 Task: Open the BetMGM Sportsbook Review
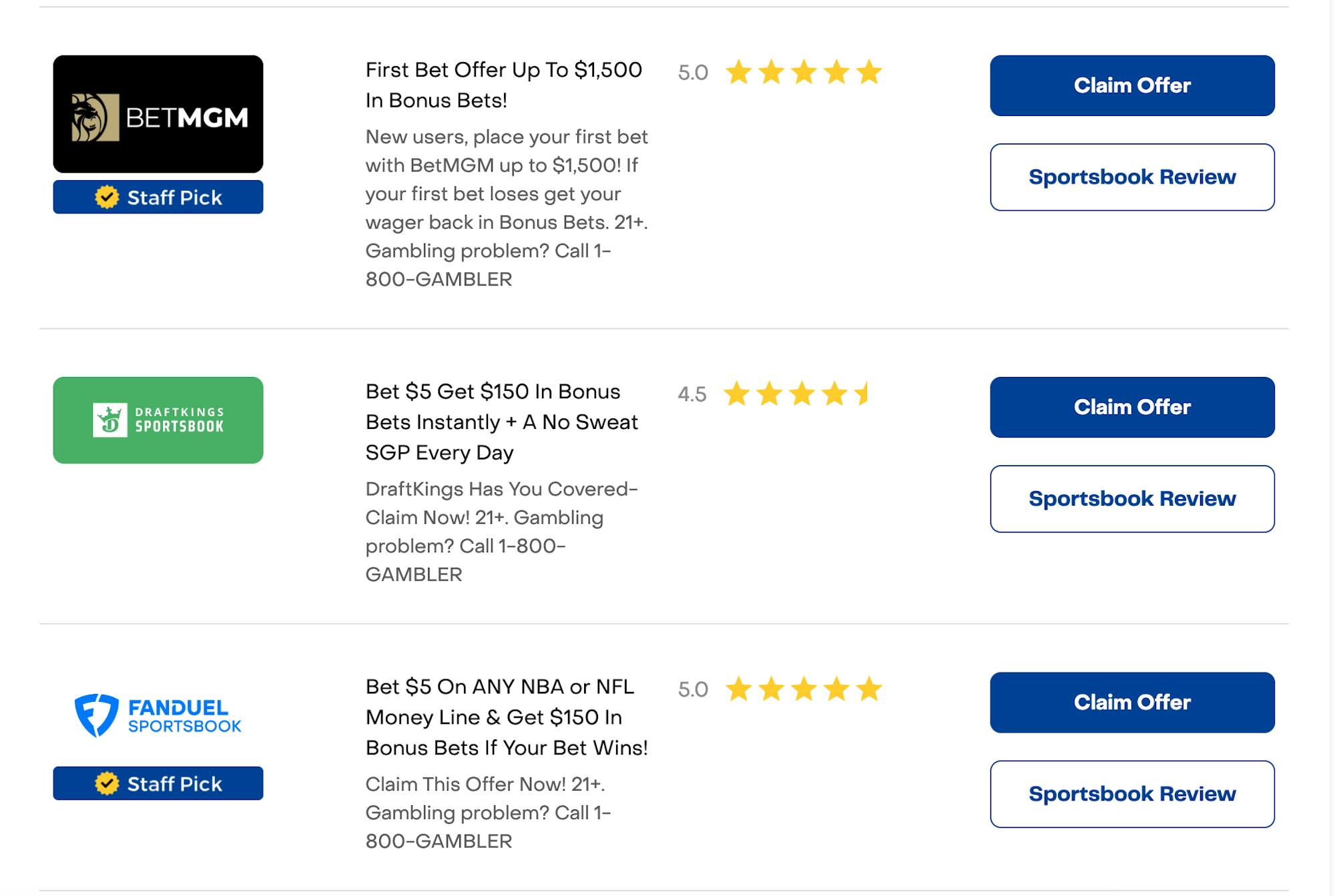click(1132, 177)
